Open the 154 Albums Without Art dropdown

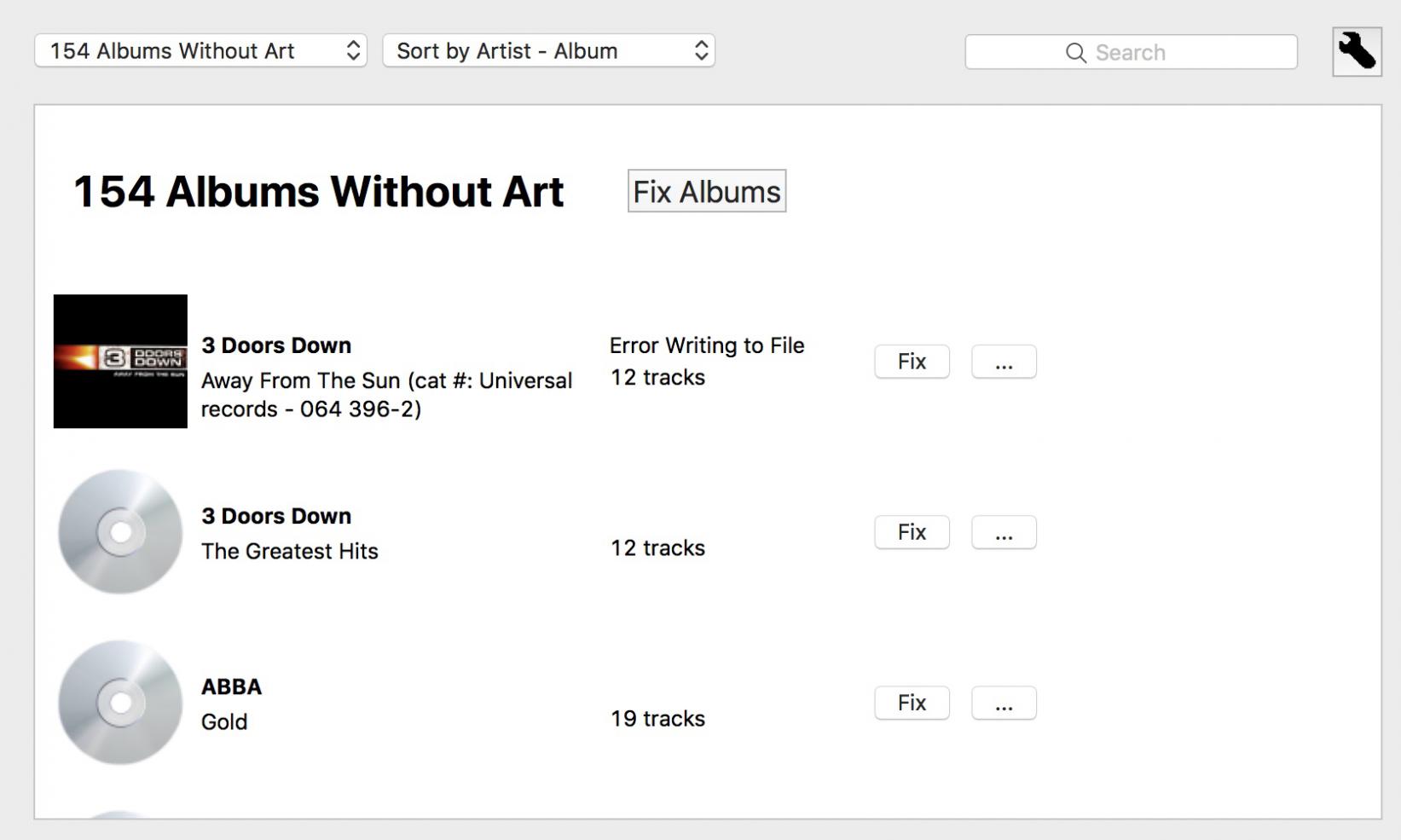(x=200, y=51)
